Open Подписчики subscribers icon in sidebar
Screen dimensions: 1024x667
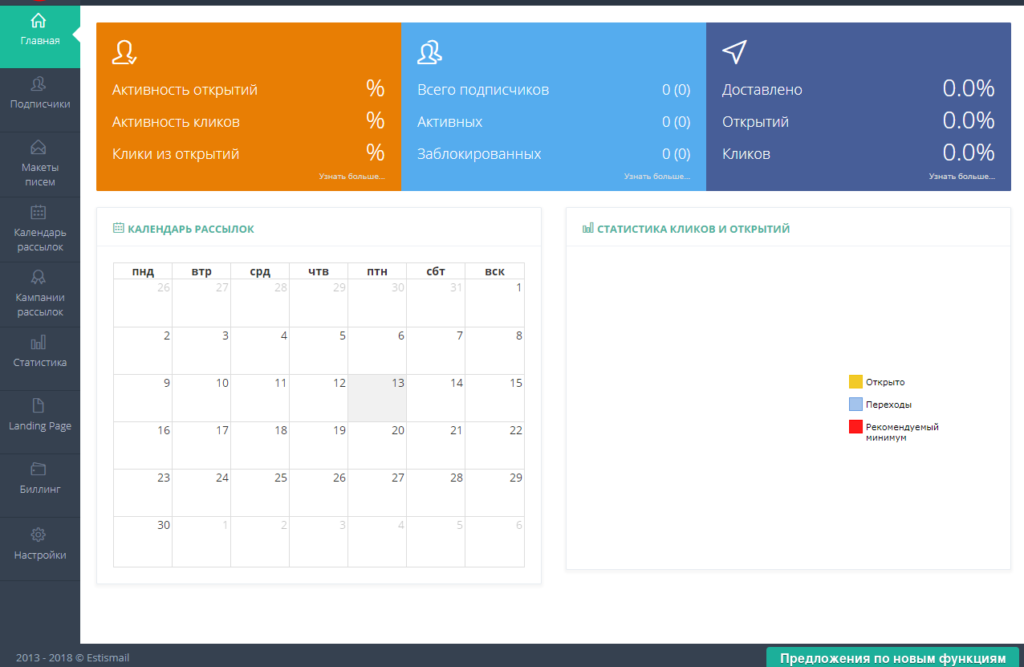(x=39, y=84)
